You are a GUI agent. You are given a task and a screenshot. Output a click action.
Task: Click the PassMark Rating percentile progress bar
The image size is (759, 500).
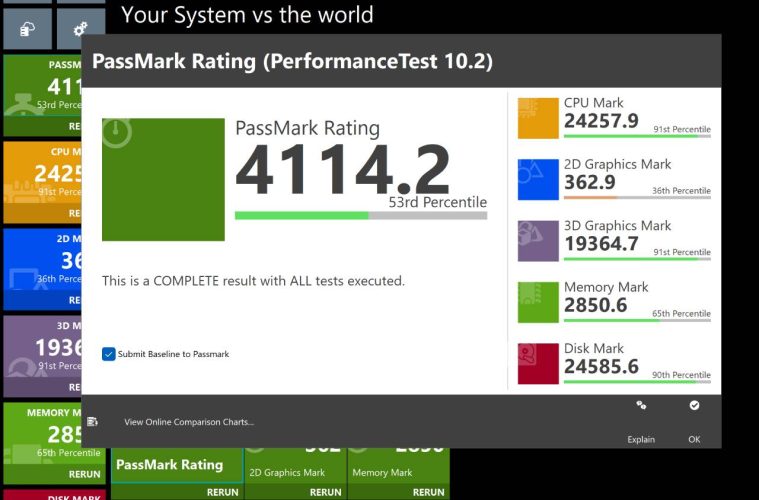pos(361,215)
